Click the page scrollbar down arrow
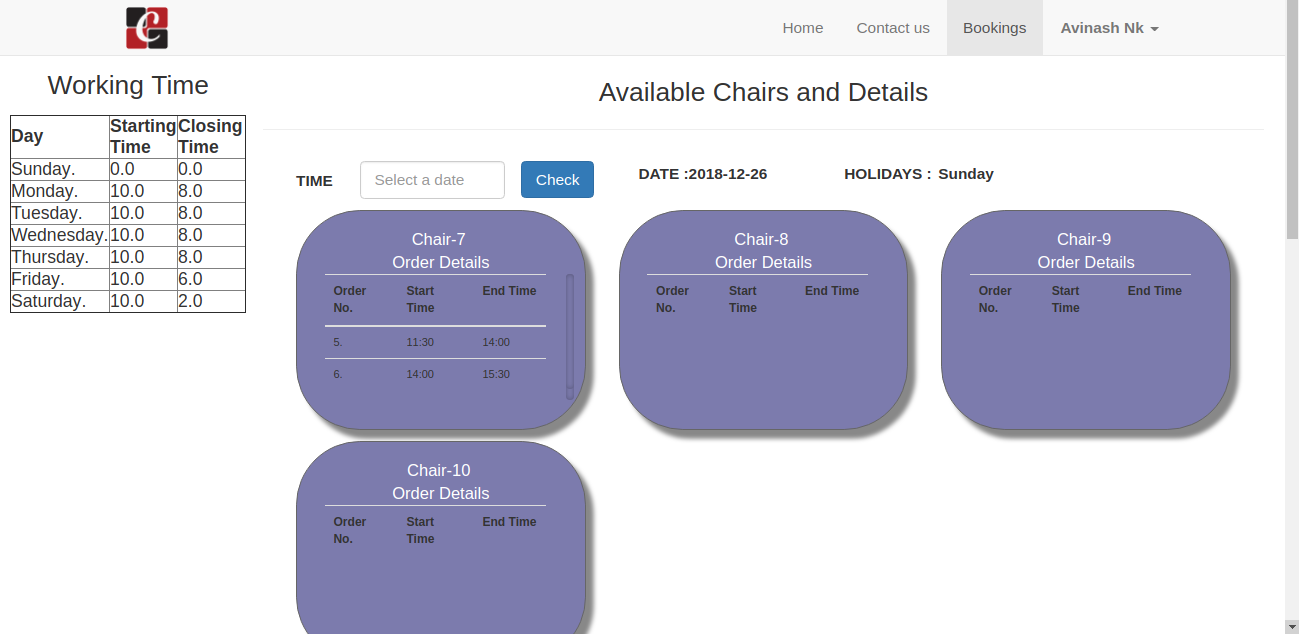 [1291, 626]
